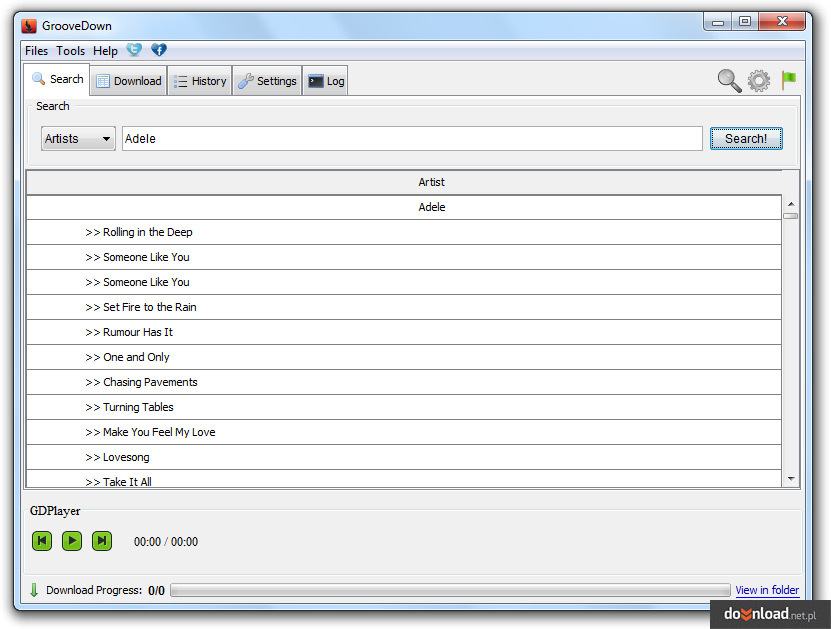Select the song Make You Feel My Love

click(x=404, y=432)
